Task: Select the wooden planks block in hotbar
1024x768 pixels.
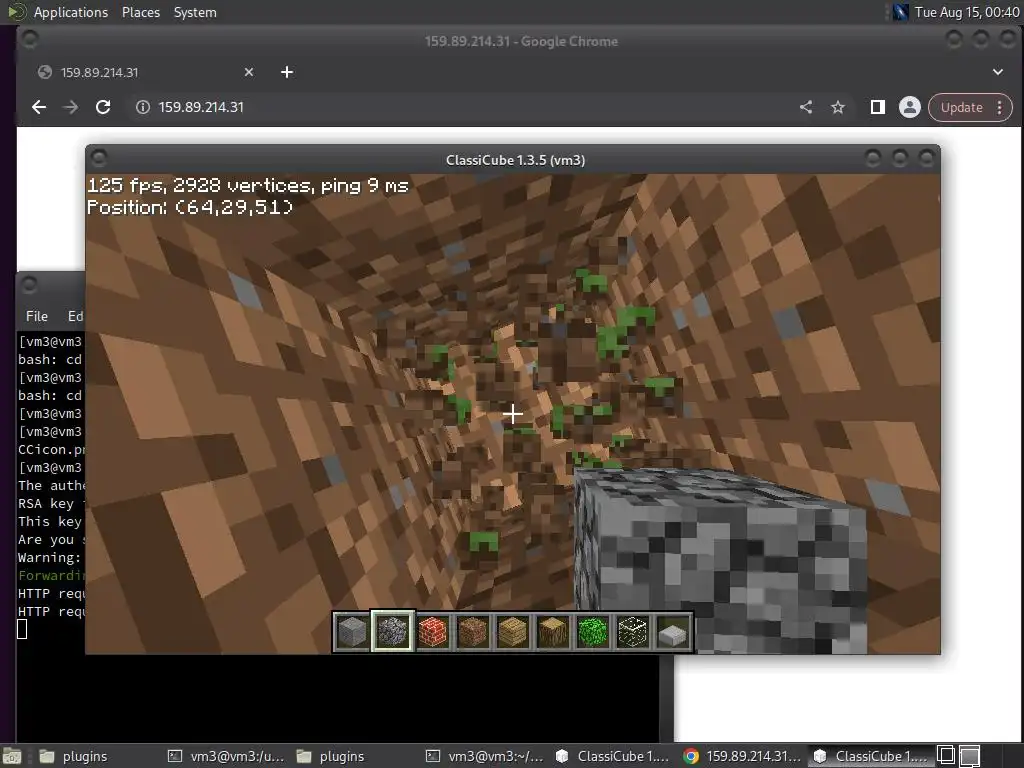Action: pyautogui.click(x=513, y=632)
